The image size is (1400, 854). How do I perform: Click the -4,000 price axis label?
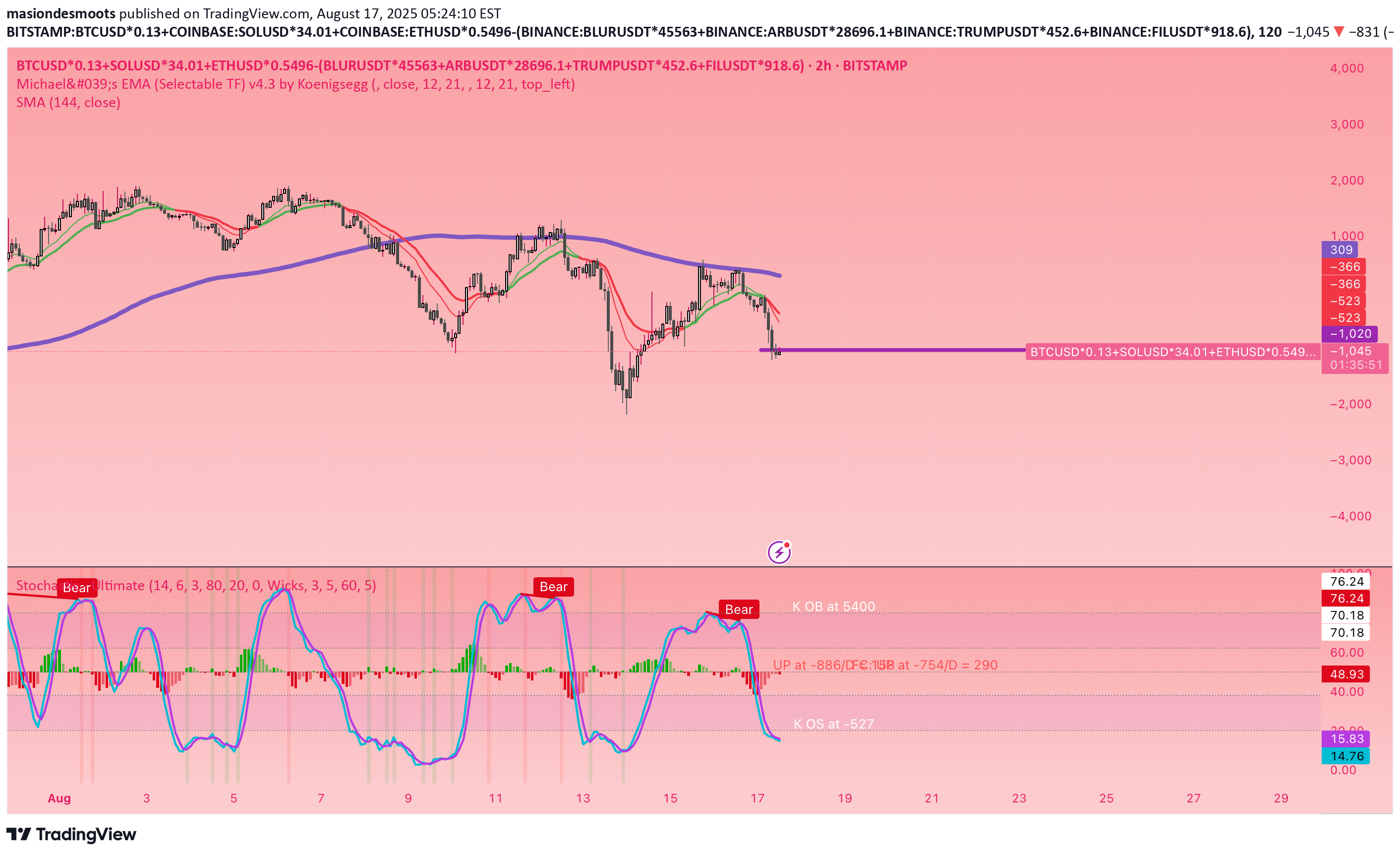point(1350,516)
